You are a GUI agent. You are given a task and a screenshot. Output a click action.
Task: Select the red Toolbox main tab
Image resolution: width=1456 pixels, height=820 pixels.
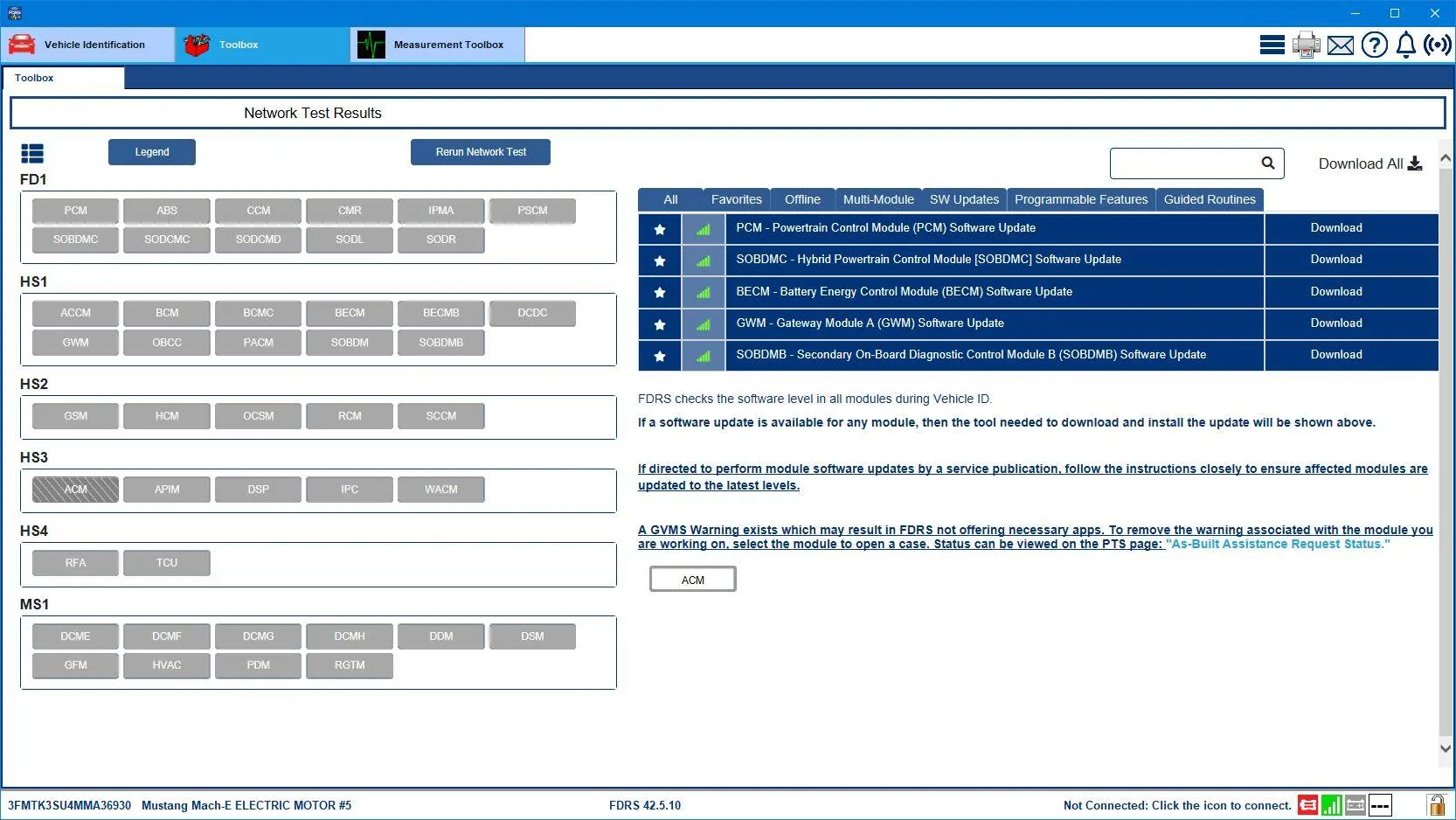click(x=262, y=45)
